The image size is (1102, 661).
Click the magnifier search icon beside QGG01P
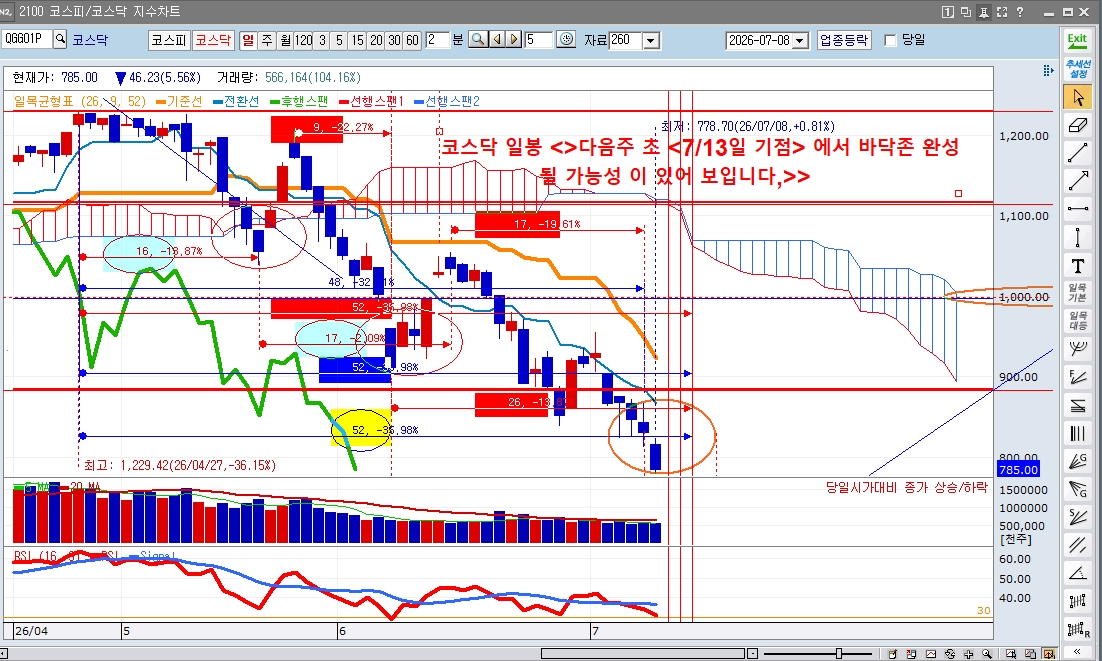60,39
